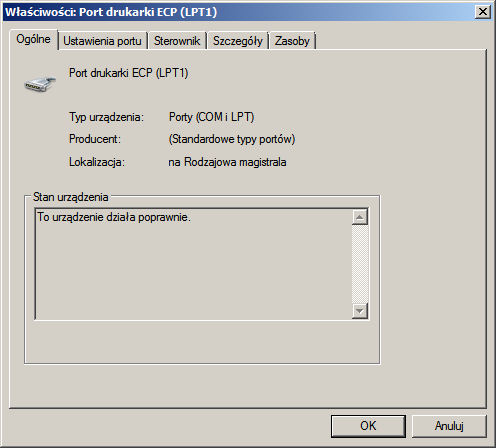Click the Anuluj button
Image resolution: width=496 pixels, height=448 pixels.
(x=449, y=426)
